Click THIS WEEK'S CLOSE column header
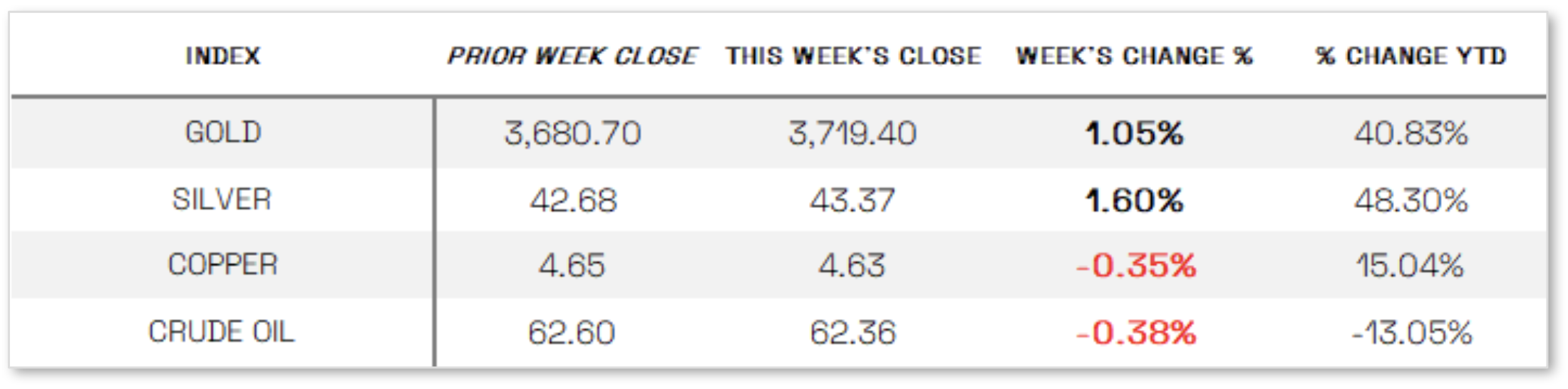The image size is (1568, 389). pyautogui.click(x=853, y=56)
